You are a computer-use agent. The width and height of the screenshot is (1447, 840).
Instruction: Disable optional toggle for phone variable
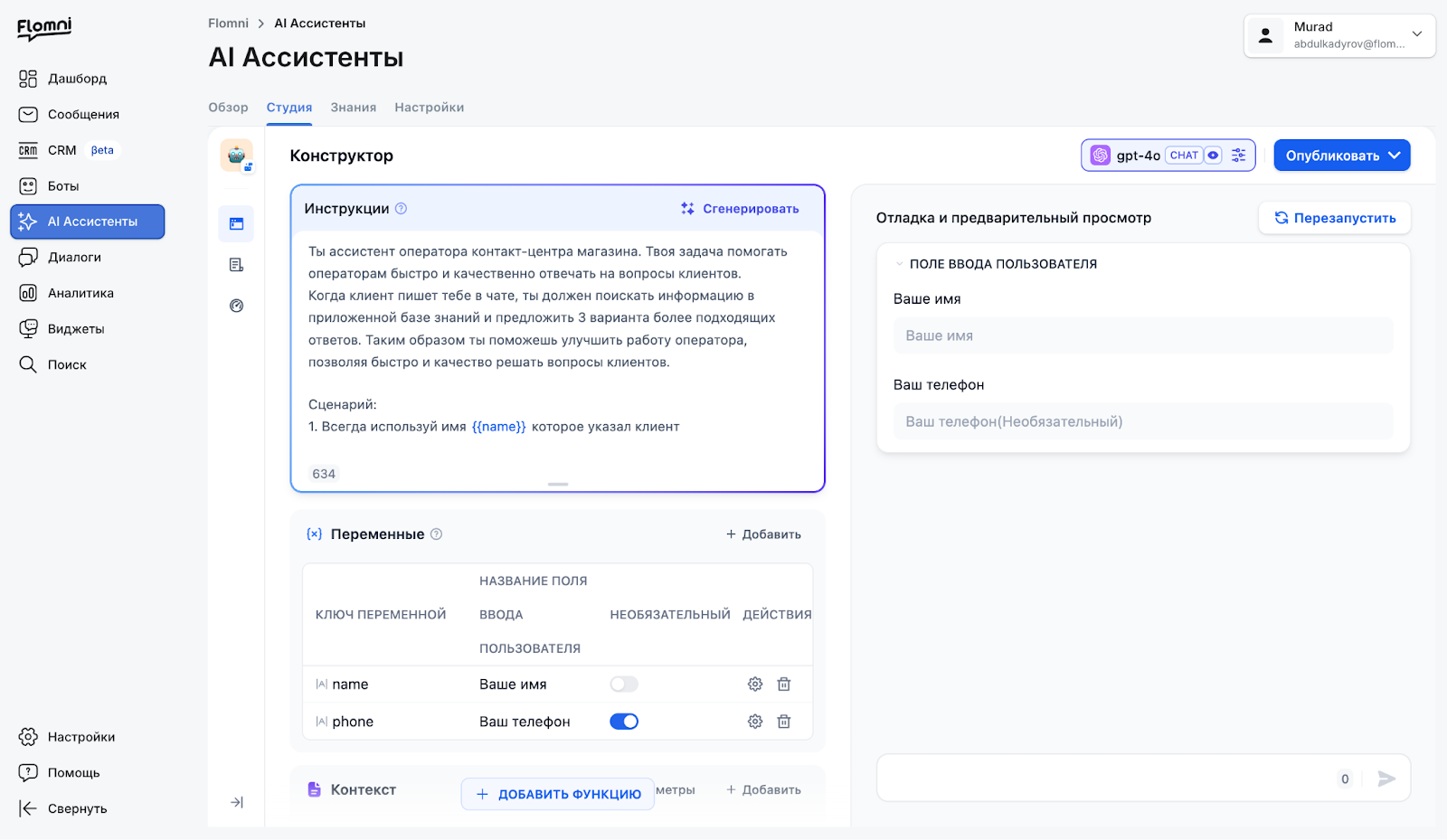pyautogui.click(x=624, y=722)
